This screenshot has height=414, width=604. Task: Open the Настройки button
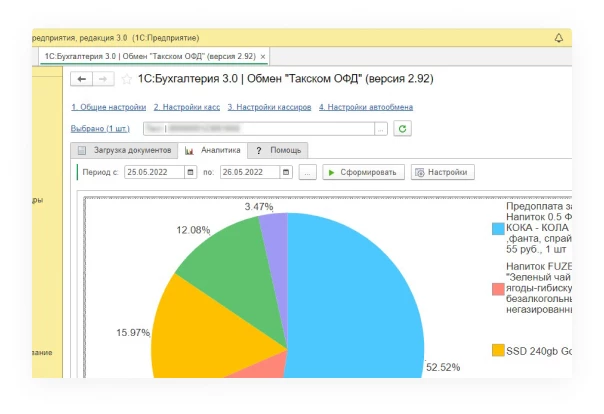[x=443, y=172]
